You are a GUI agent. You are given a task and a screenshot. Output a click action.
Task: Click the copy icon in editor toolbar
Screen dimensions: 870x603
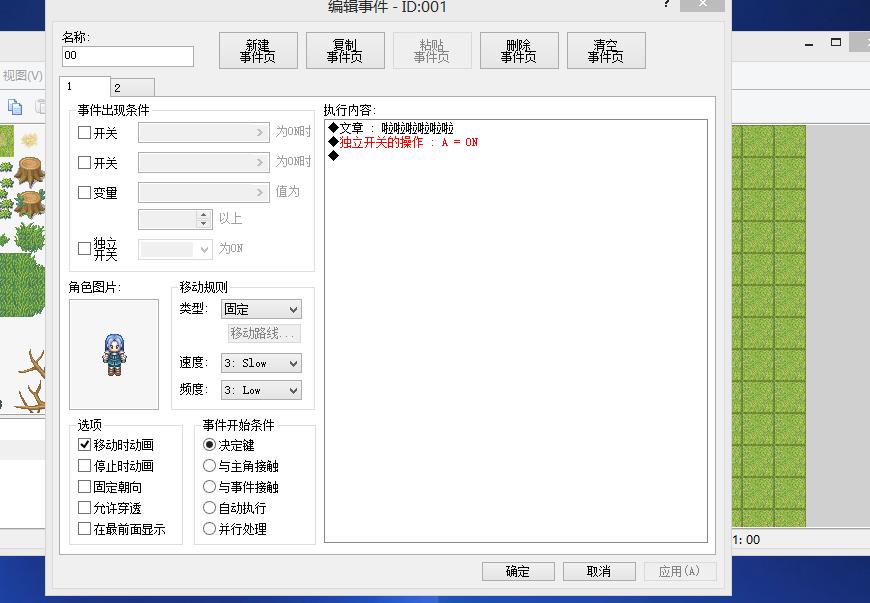15,106
